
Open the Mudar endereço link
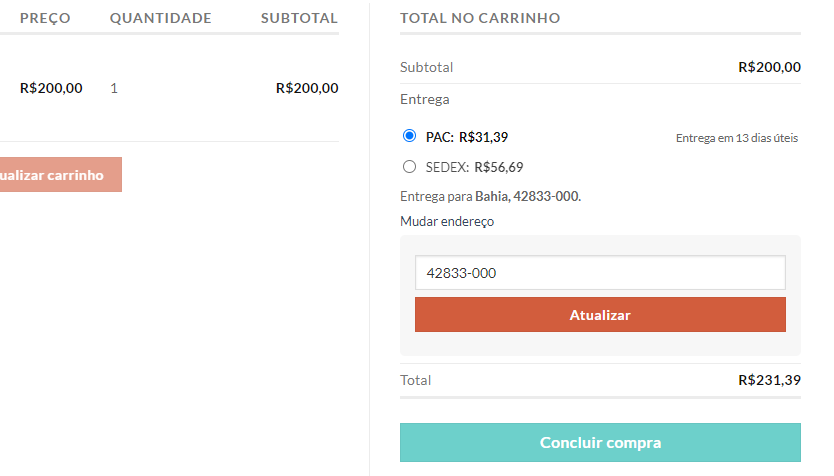tap(447, 221)
